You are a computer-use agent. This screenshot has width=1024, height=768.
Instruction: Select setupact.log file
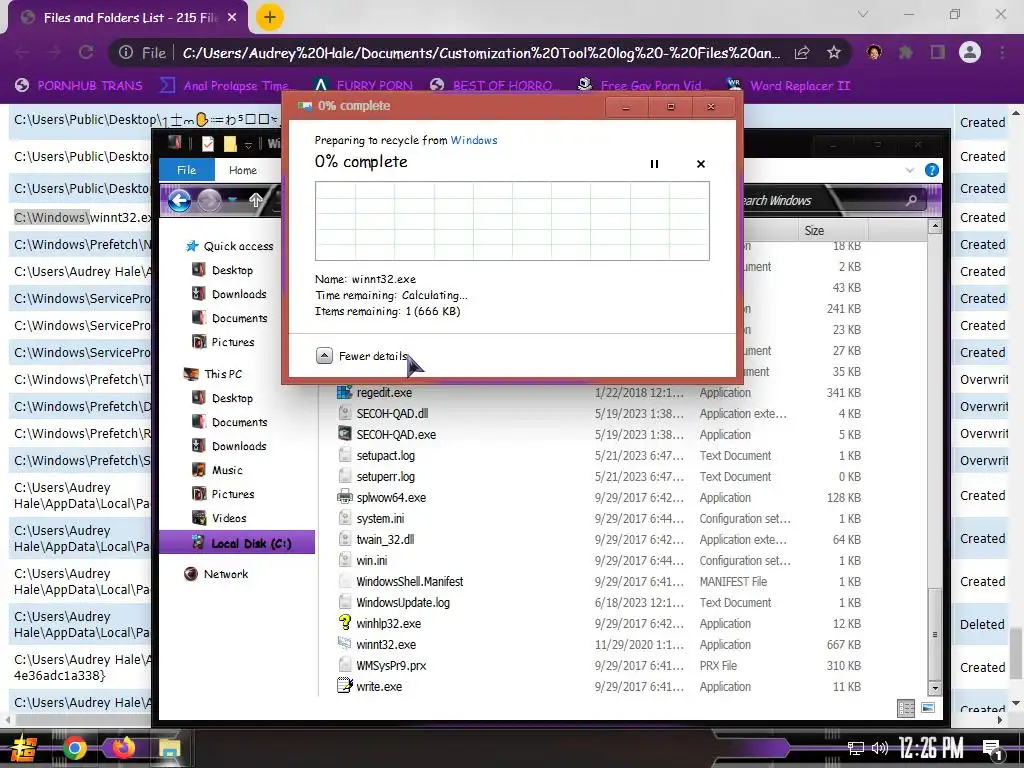(385, 455)
